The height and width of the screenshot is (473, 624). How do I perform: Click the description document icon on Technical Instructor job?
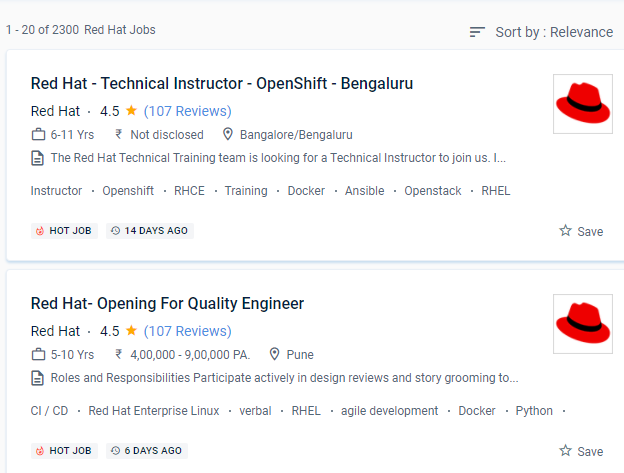pyautogui.click(x=38, y=158)
